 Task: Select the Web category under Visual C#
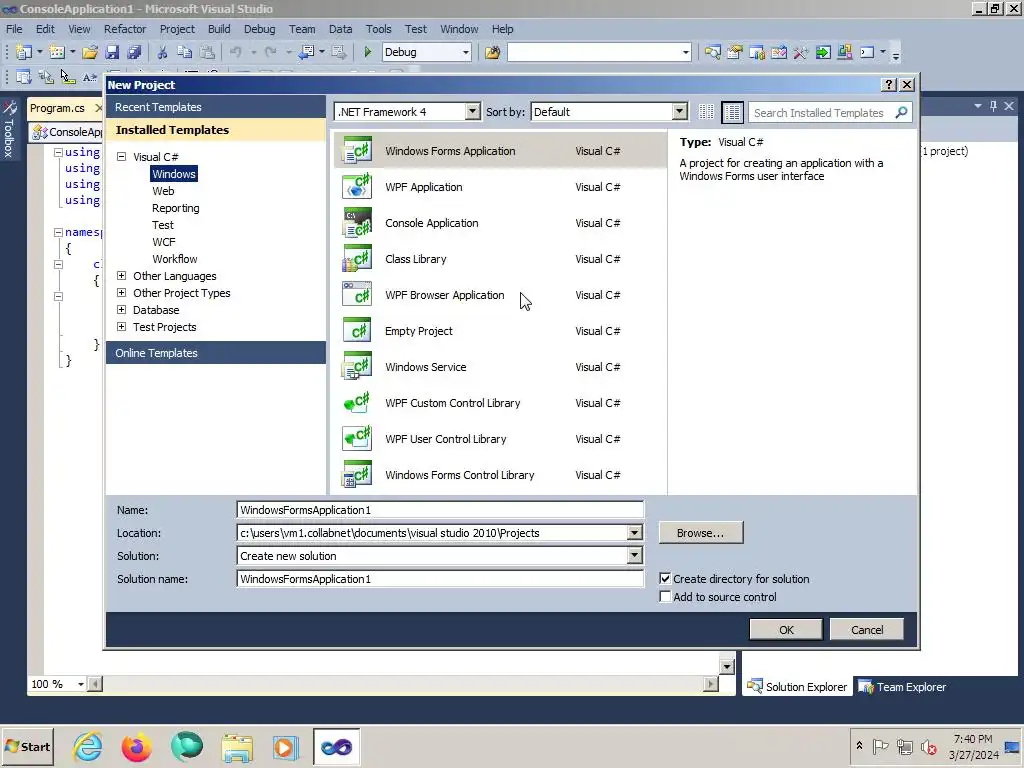coord(163,191)
